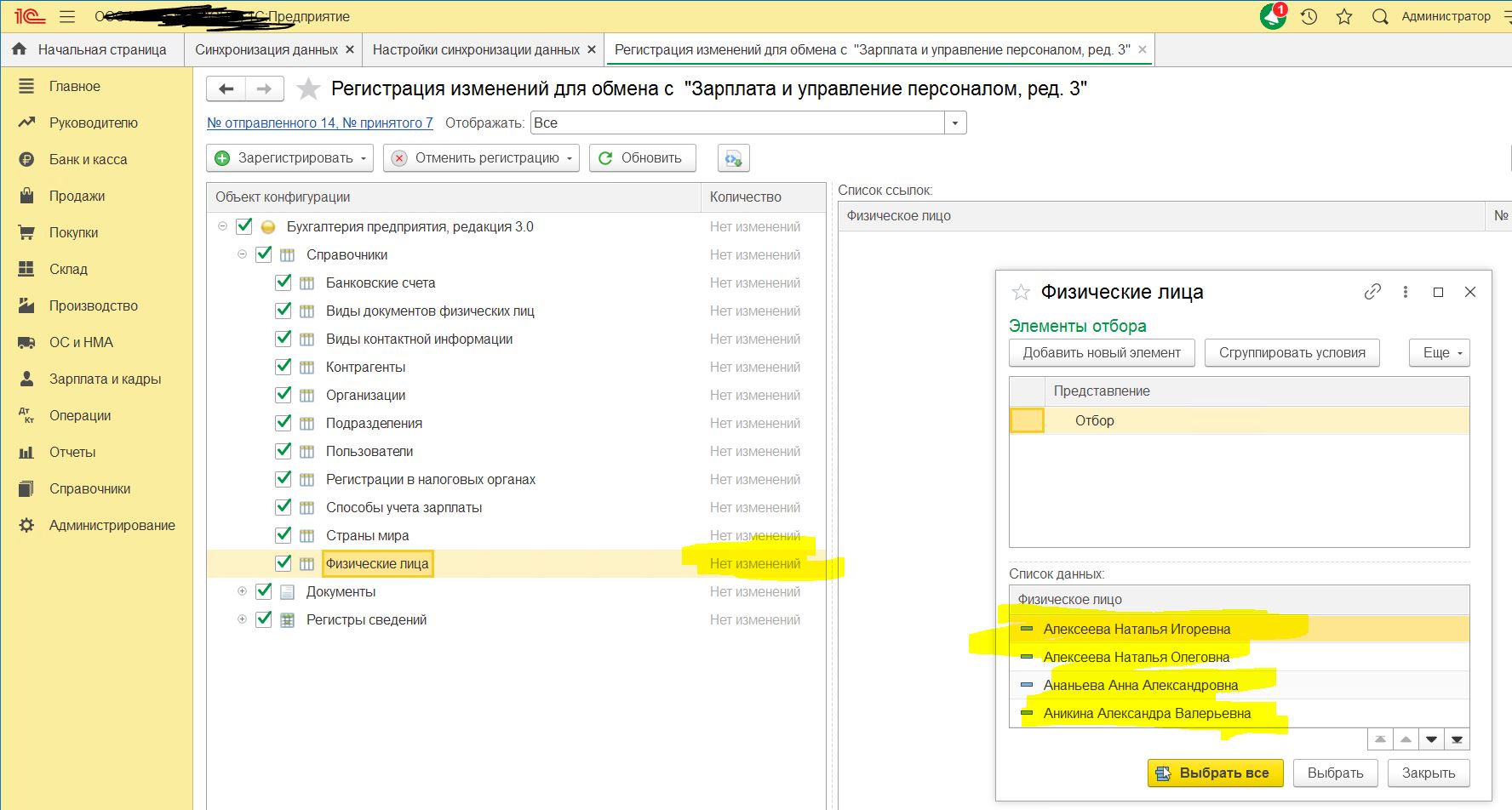Toggle the Документы checkbox
Image resolution: width=1512 pixels, height=810 pixels.
point(264,591)
